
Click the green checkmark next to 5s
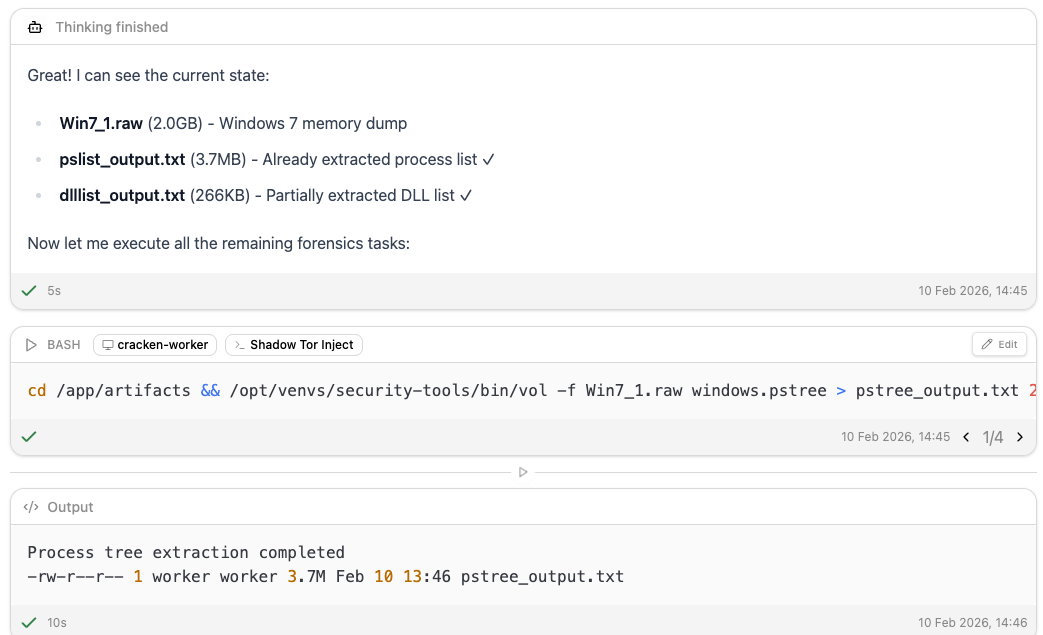[29, 291]
